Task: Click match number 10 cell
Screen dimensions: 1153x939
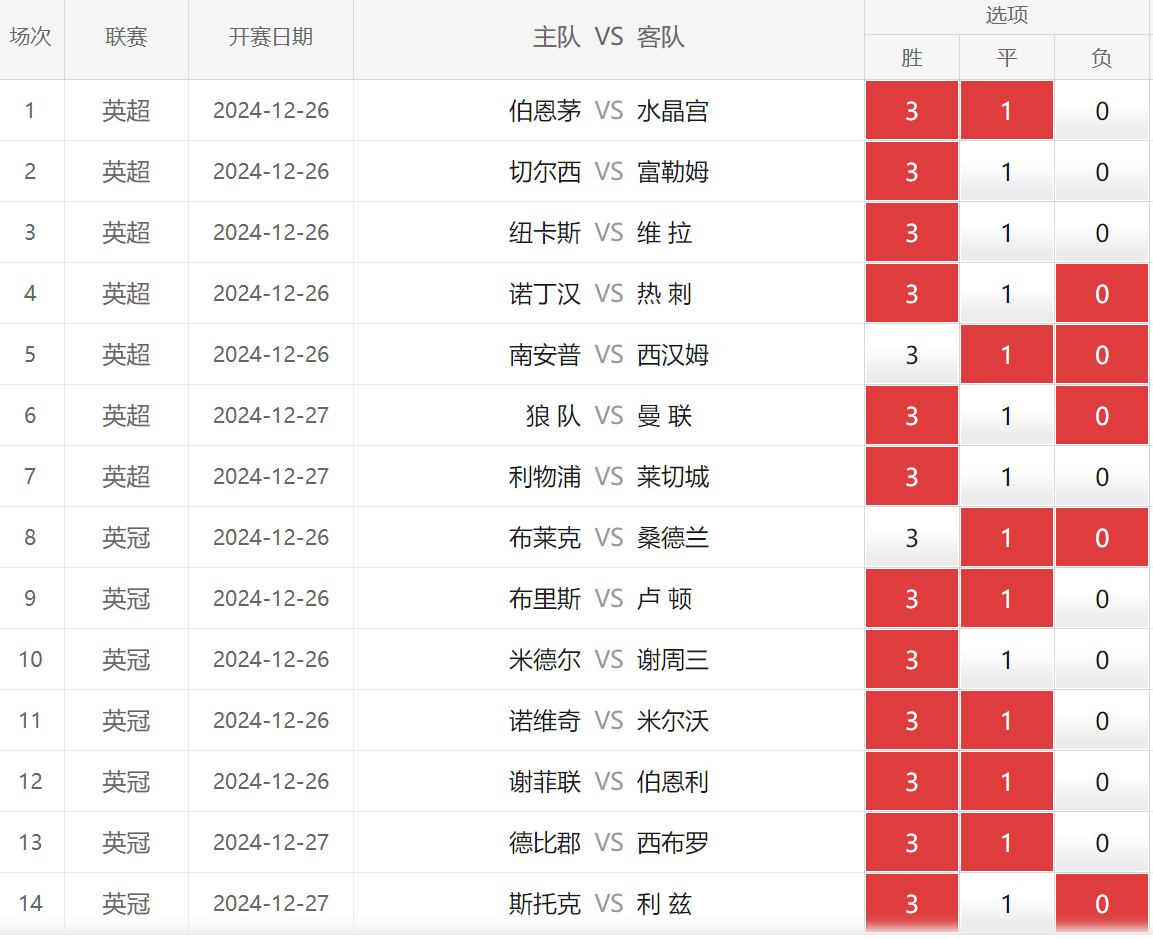Action: point(31,660)
